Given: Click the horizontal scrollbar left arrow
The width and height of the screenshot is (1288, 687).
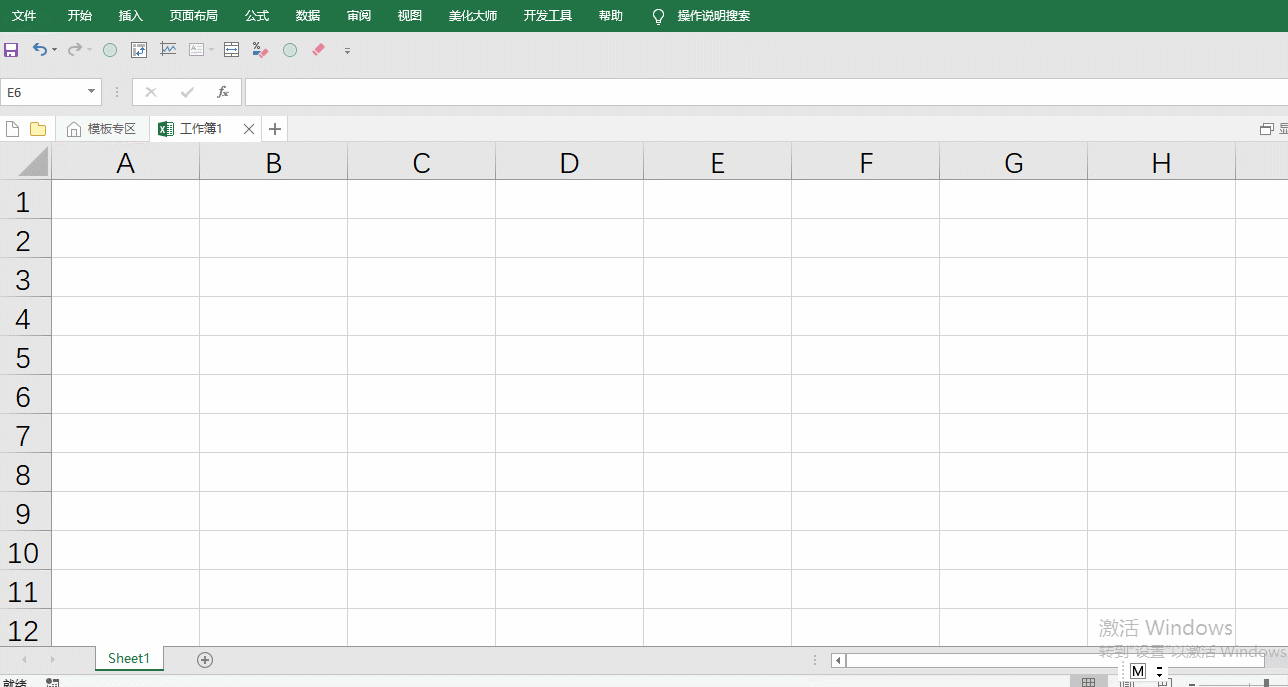Looking at the screenshot, I should [x=838, y=660].
